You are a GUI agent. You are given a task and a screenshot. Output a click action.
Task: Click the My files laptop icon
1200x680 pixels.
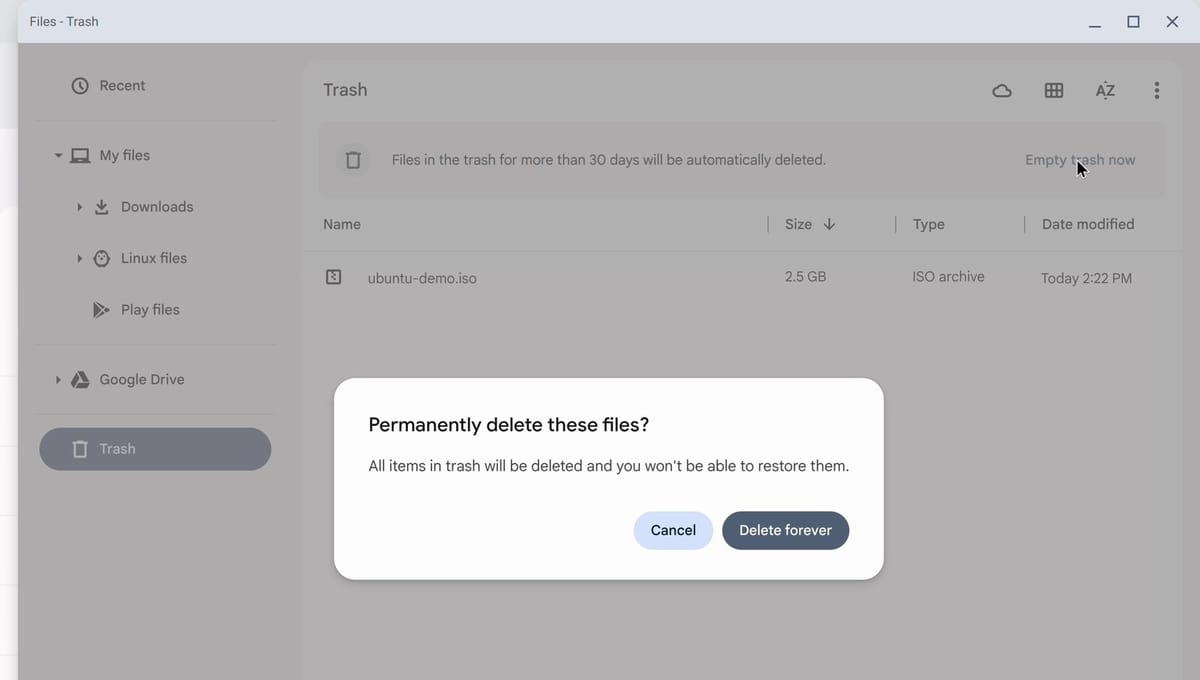80,155
